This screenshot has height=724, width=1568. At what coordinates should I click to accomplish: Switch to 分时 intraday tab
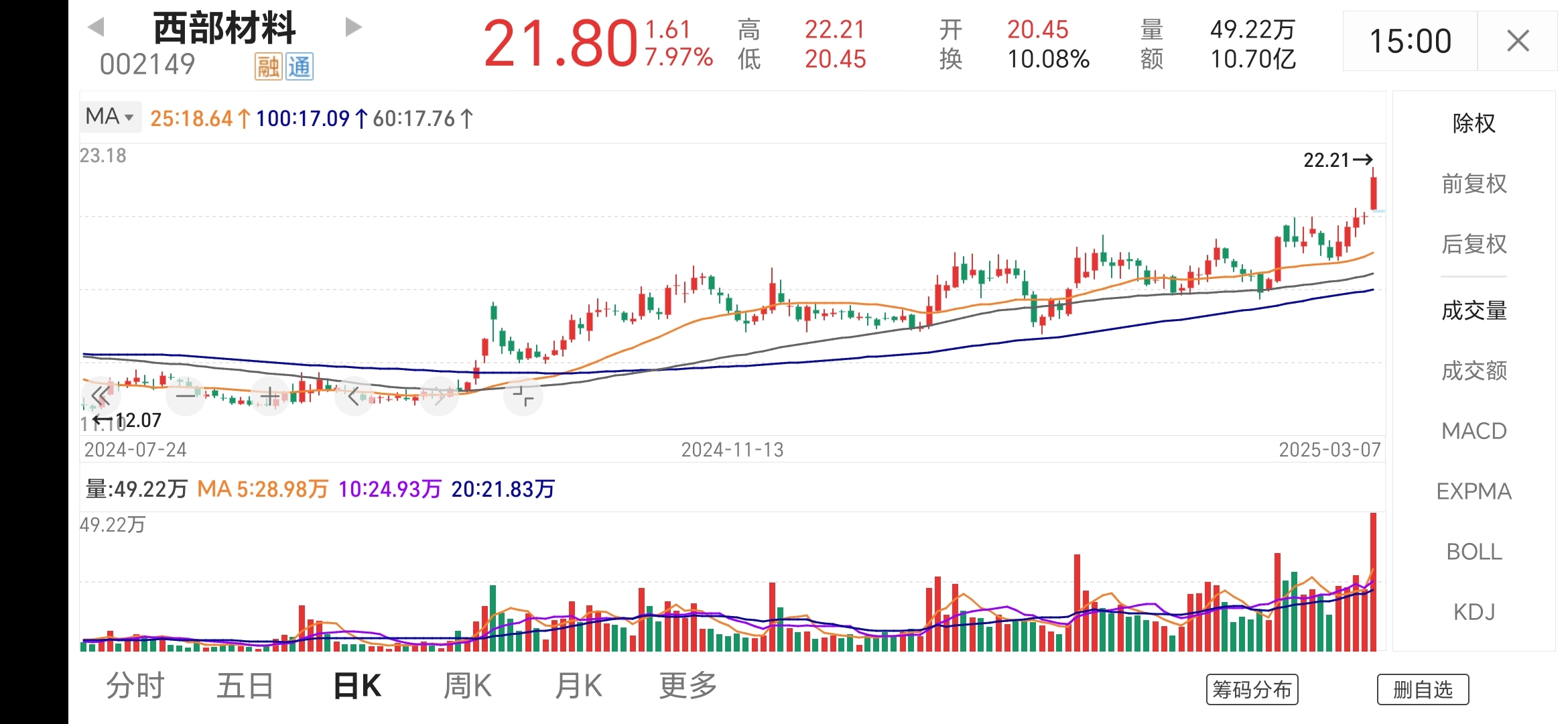click(135, 686)
